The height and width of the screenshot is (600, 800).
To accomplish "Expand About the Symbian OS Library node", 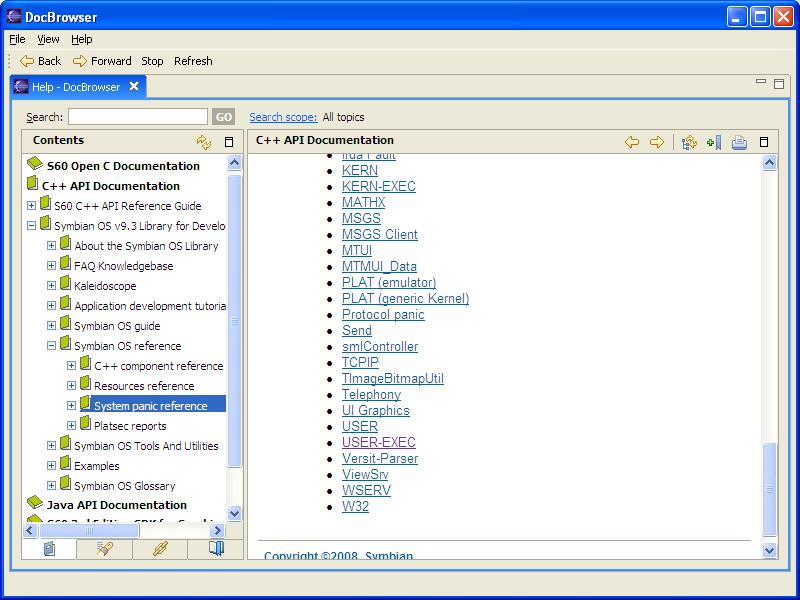I will pyautogui.click(x=51, y=245).
